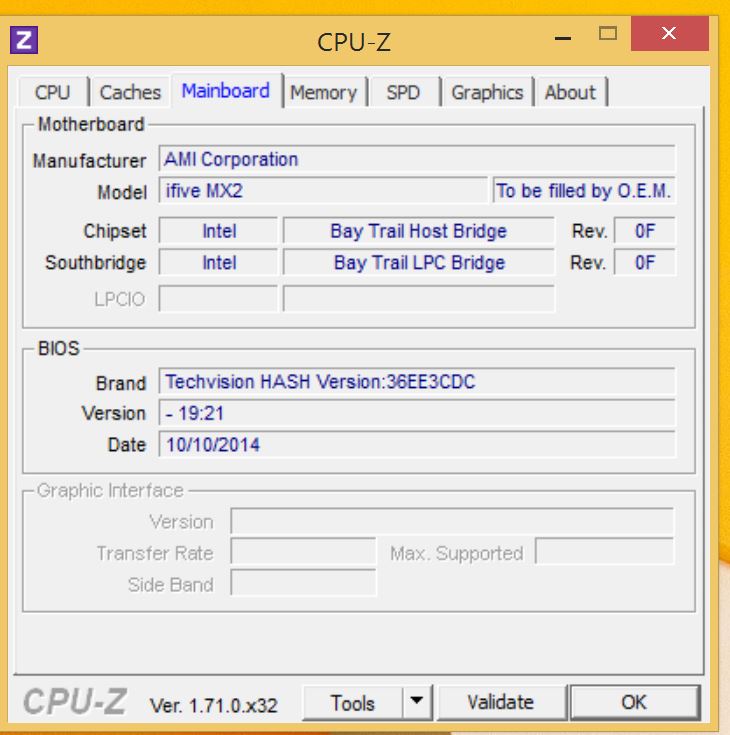Image resolution: width=730 pixels, height=735 pixels.
Task: Click the CPU-Z purple Z app icon
Action: (24, 40)
